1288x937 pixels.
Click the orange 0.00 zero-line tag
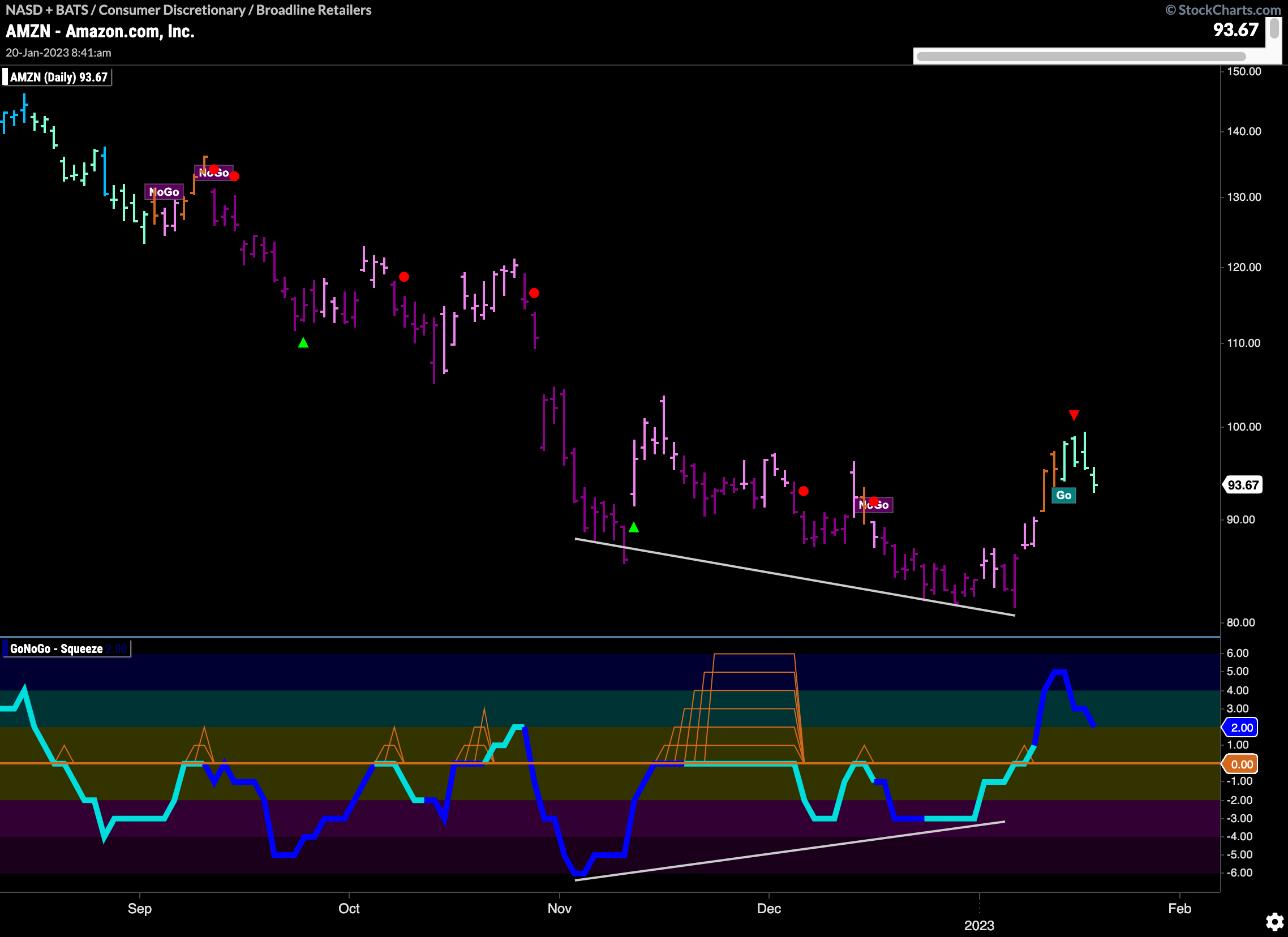click(x=1240, y=764)
